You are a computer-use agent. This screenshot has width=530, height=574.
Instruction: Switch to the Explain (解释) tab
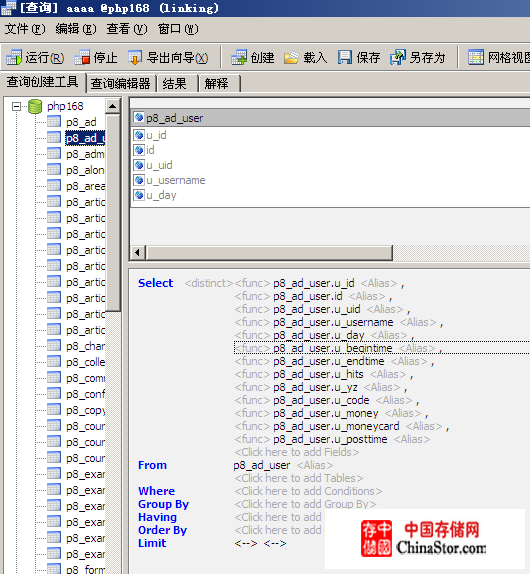[x=216, y=83]
